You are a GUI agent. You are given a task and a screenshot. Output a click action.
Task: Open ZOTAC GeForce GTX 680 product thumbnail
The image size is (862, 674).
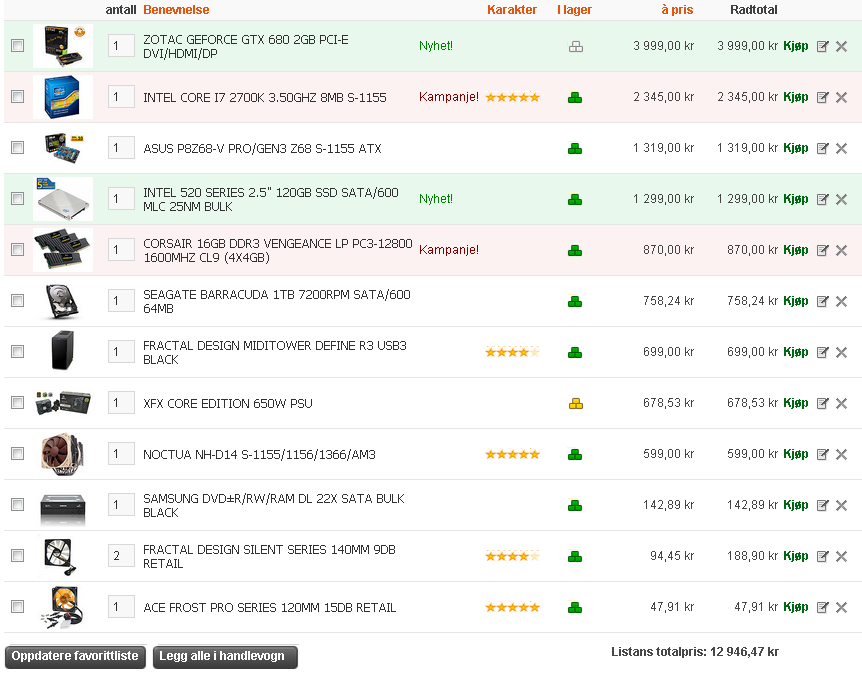(x=63, y=46)
